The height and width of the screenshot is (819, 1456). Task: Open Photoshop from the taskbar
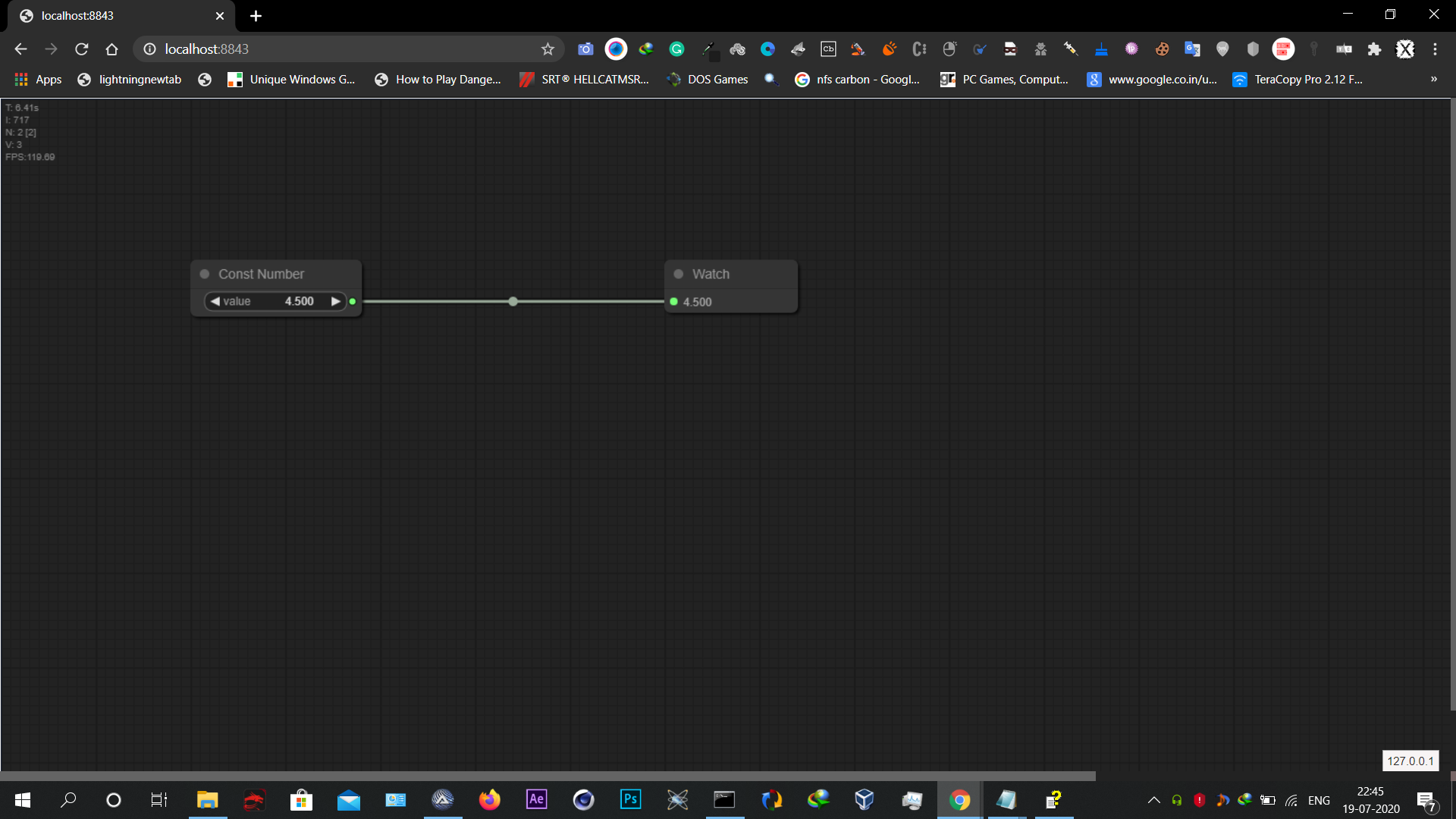[x=630, y=799]
